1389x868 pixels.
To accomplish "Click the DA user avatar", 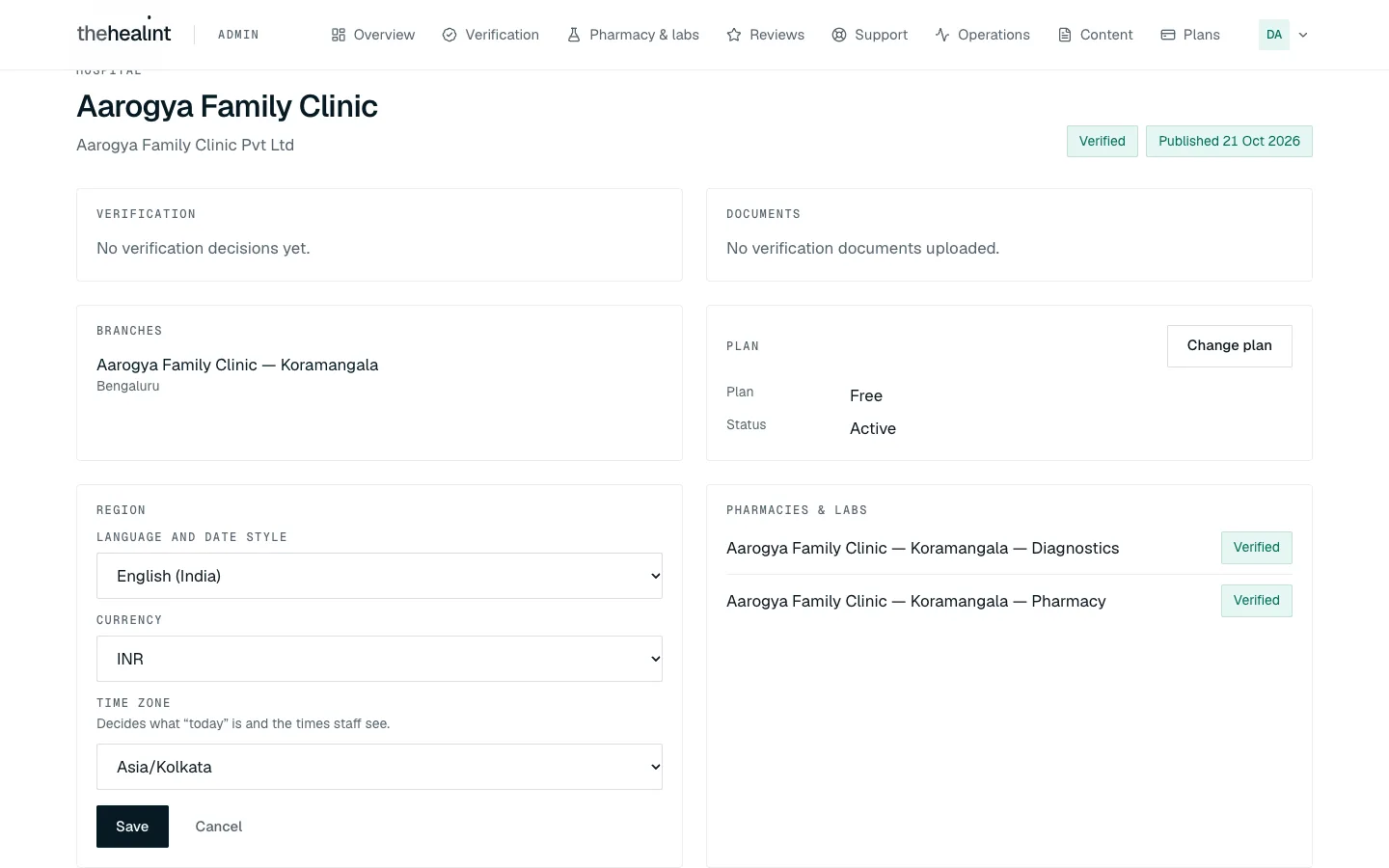I will tap(1274, 35).
